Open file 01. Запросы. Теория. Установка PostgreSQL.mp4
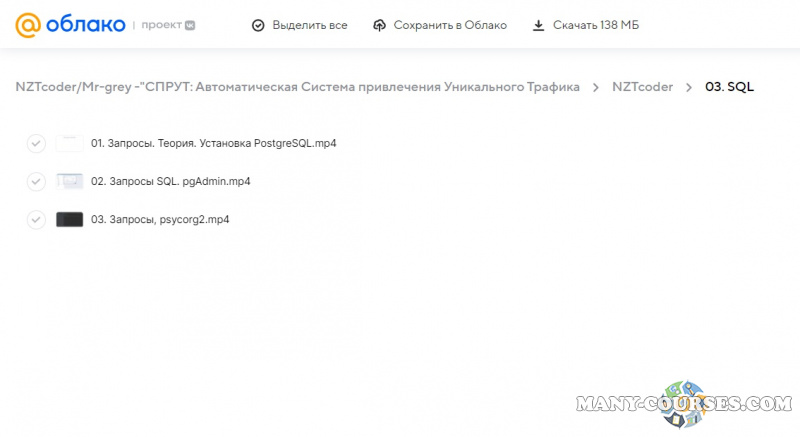Viewport: 800px width, 437px height. point(213,143)
